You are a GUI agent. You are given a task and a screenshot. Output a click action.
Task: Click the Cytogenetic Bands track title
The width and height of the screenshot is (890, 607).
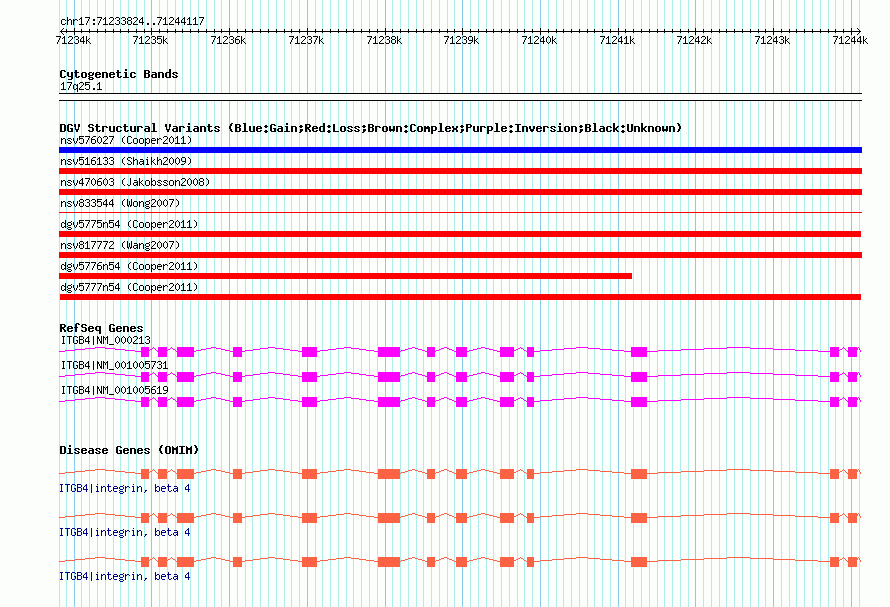pyautogui.click(x=119, y=74)
